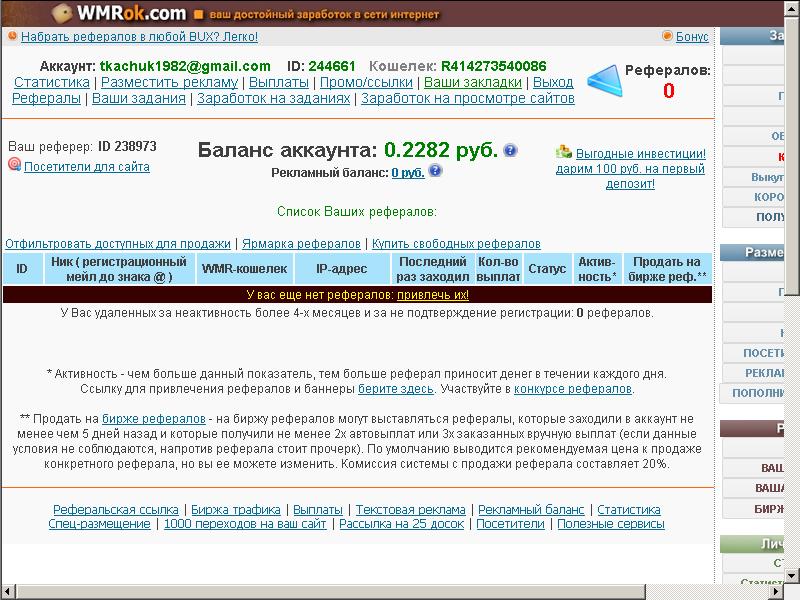Click the target icon beside 'Посетители для сайта'
This screenshot has width=800, height=600.
click(x=14, y=164)
